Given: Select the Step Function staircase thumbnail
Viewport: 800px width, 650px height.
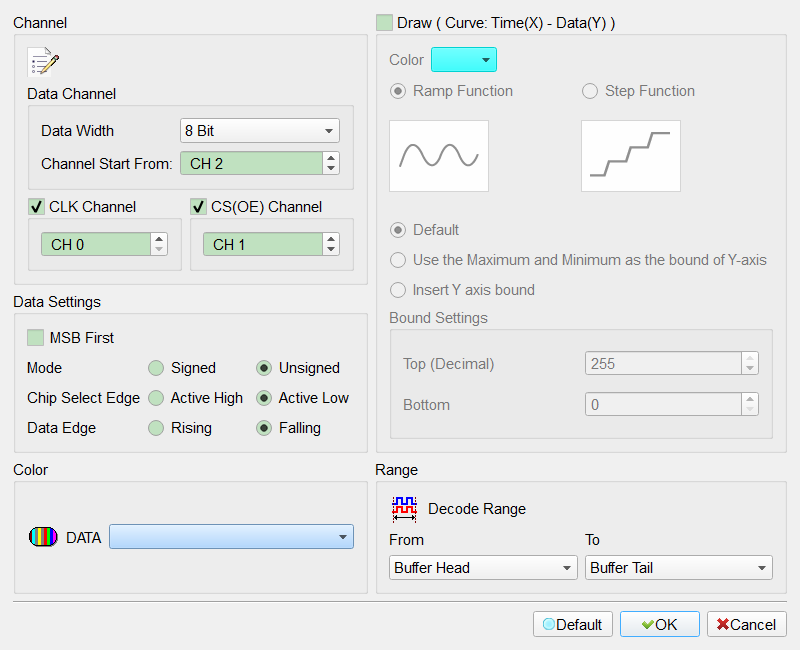Looking at the screenshot, I should coord(631,156).
